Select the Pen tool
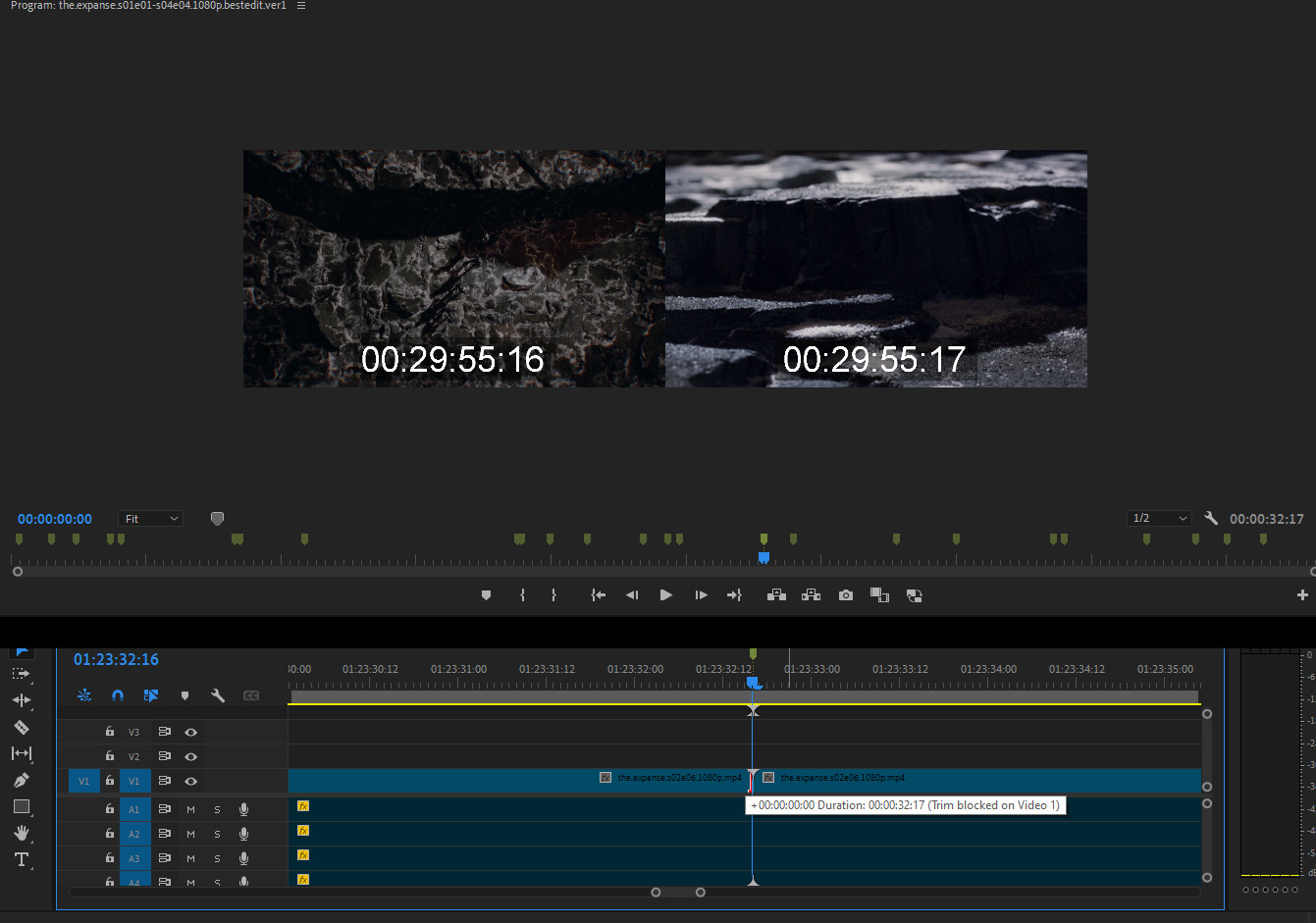 click(22, 780)
